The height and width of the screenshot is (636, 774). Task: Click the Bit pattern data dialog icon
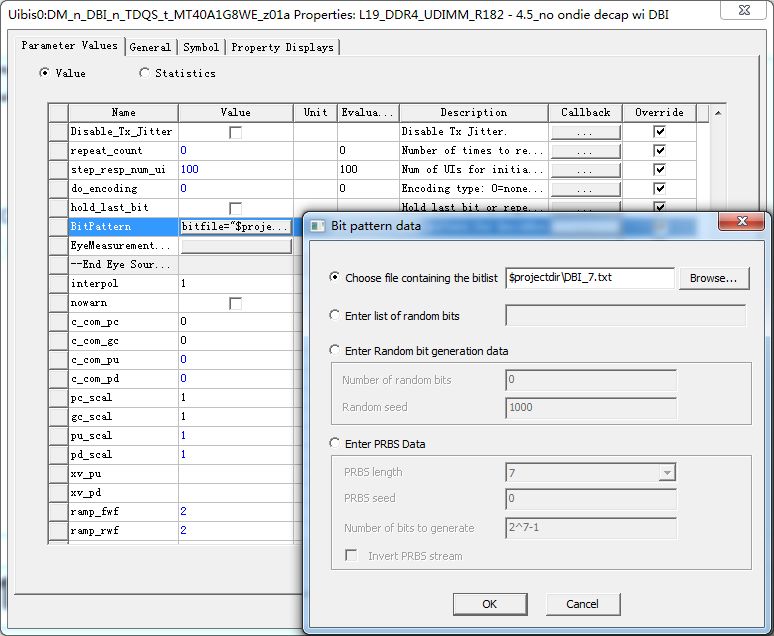(317, 226)
